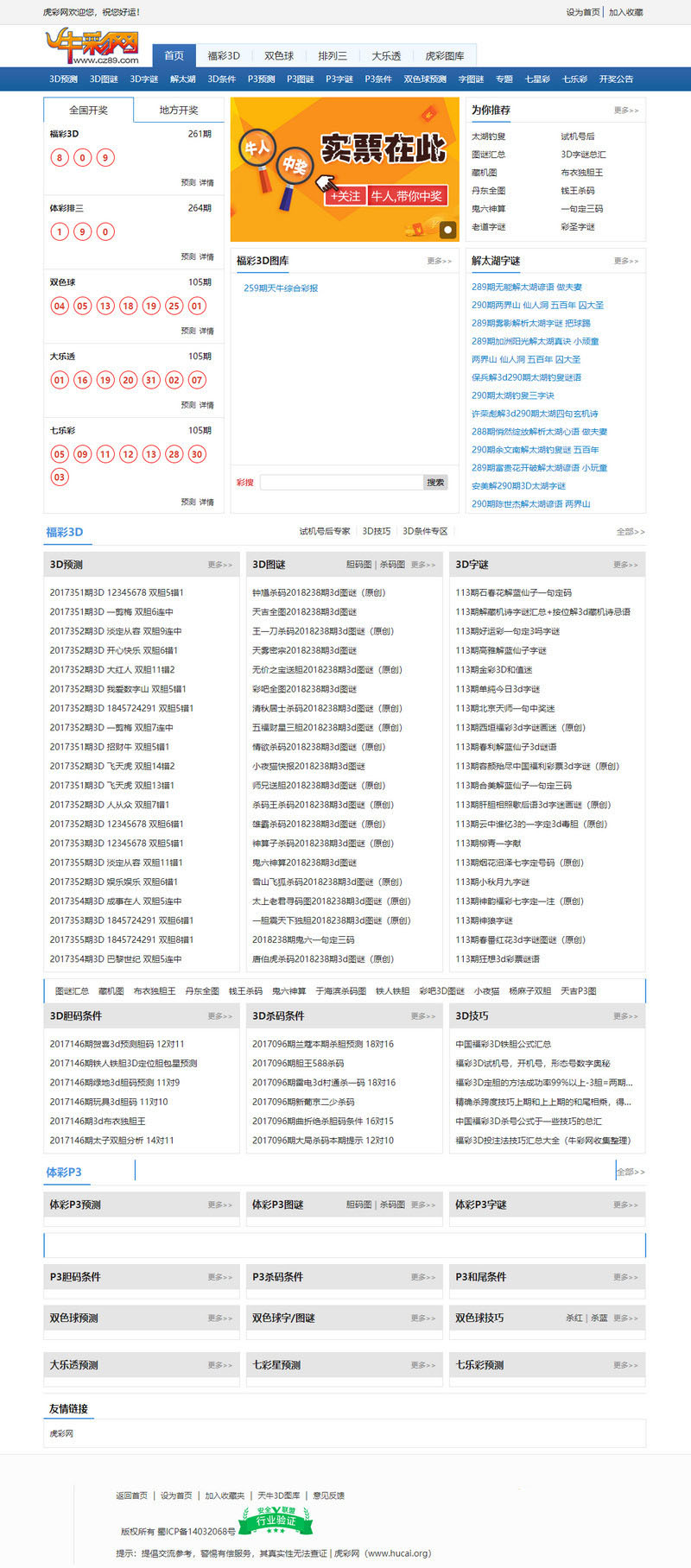The width and height of the screenshot is (691, 1568).
Task: Go to the 大乐透 navigation tab
Action: (x=386, y=55)
